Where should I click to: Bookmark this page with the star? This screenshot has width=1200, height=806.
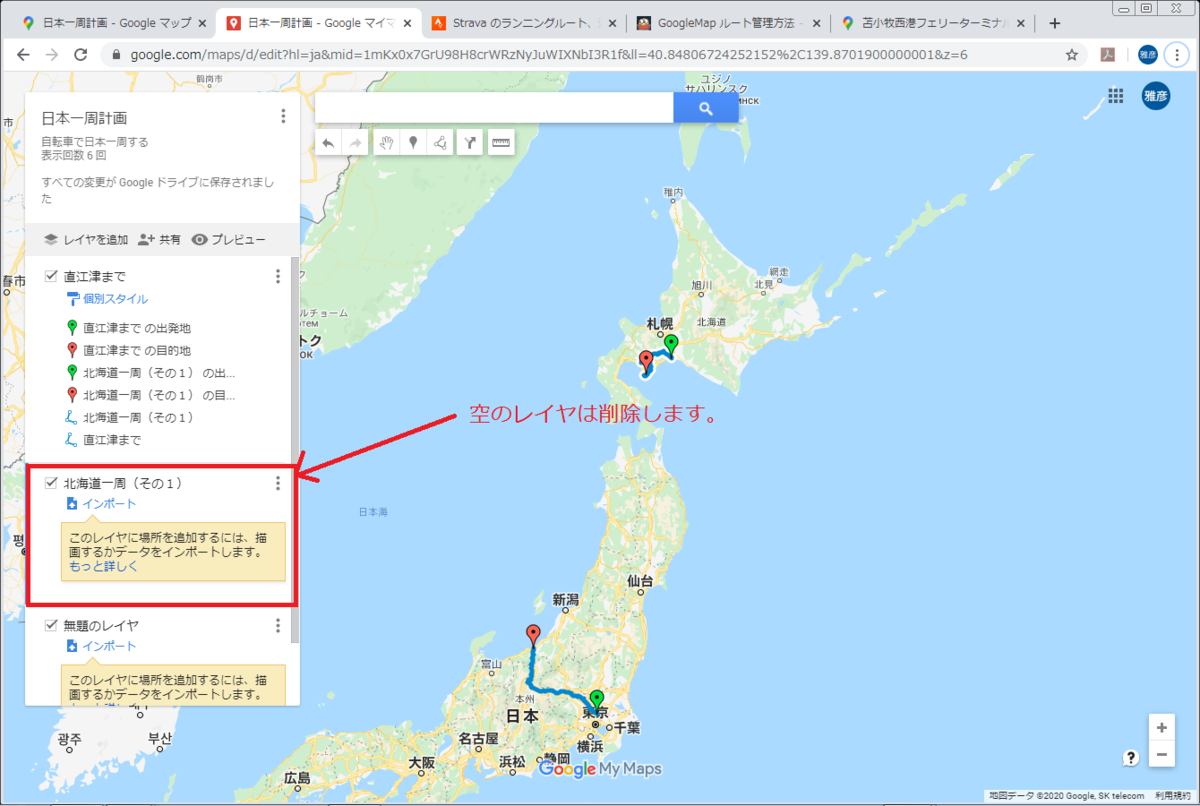1072,55
